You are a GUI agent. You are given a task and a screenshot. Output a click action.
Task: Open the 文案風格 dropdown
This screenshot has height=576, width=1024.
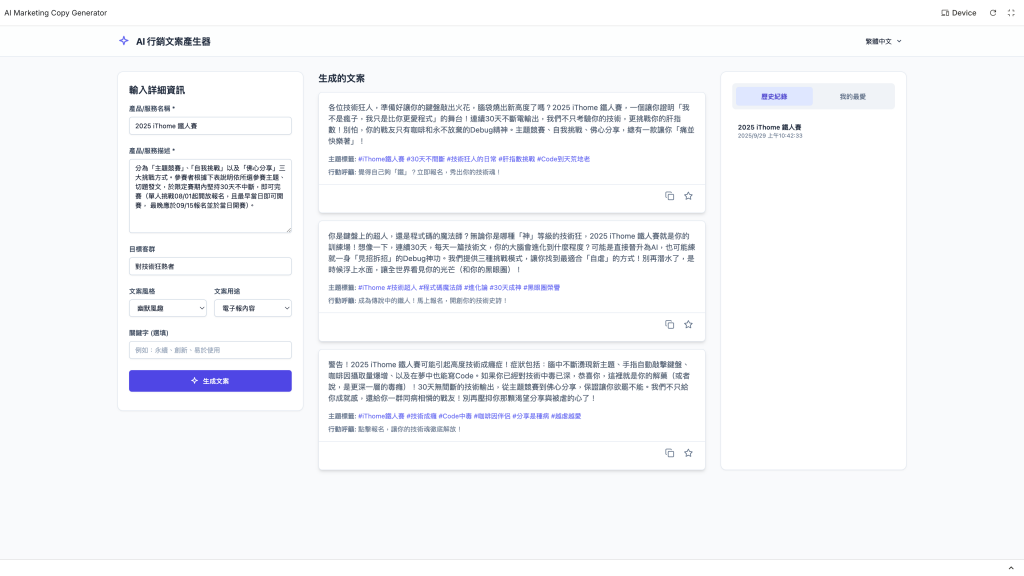(168, 308)
